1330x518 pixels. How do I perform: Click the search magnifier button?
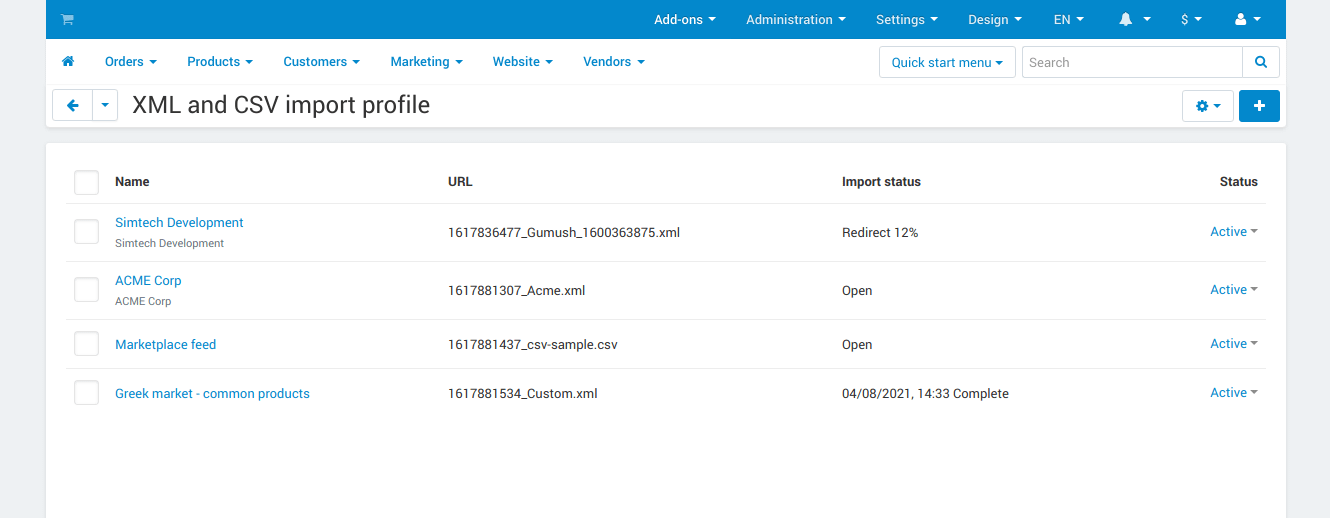pos(1261,62)
